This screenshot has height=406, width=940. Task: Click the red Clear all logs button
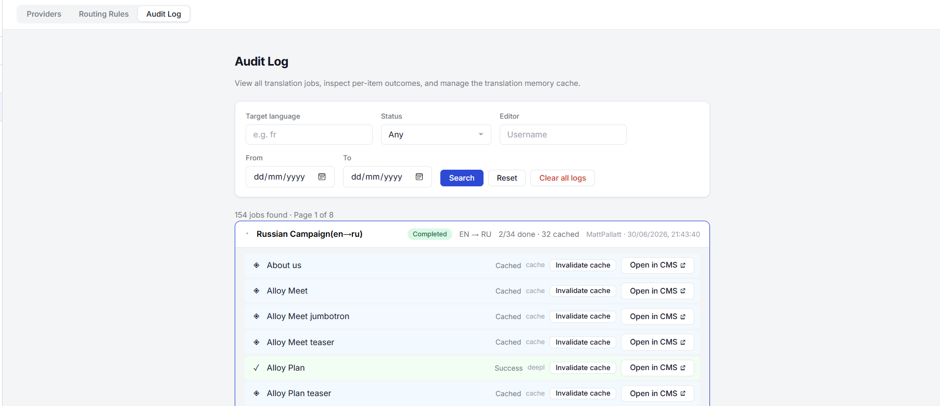tap(562, 178)
